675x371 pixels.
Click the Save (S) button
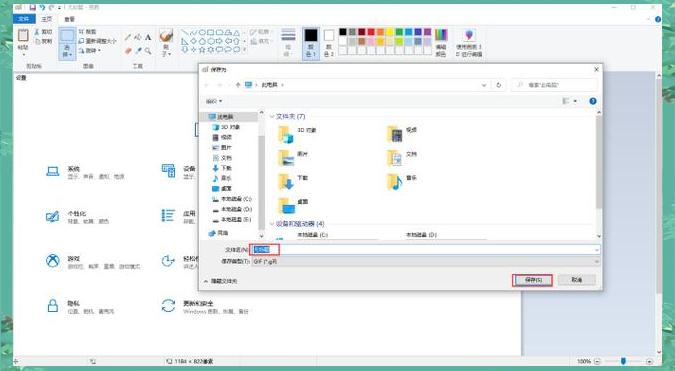coord(533,280)
